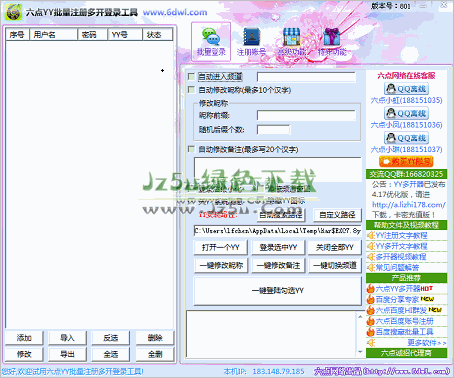Click the 随机后缀个数 input field

(273, 130)
